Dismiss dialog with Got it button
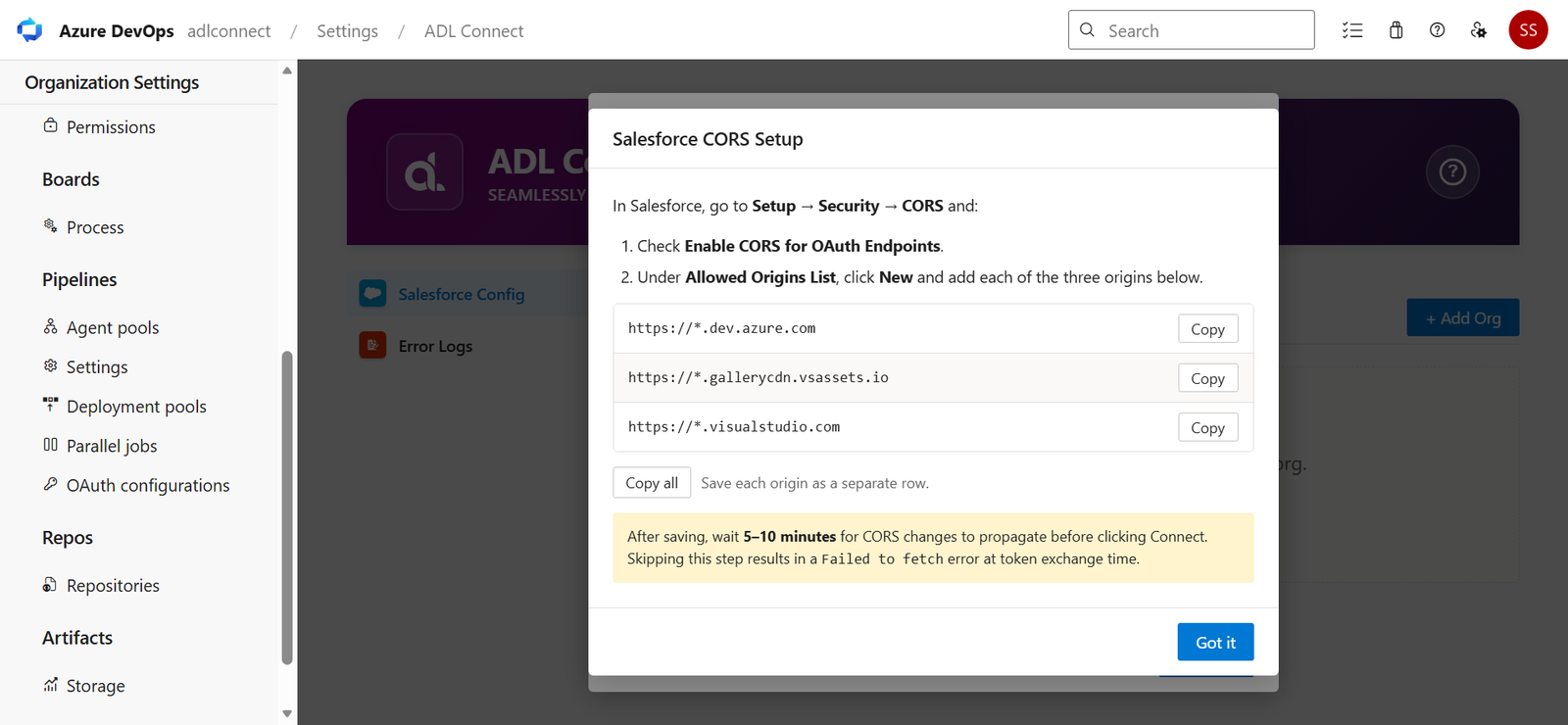The height and width of the screenshot is (725, 1568). point(1215,642)
